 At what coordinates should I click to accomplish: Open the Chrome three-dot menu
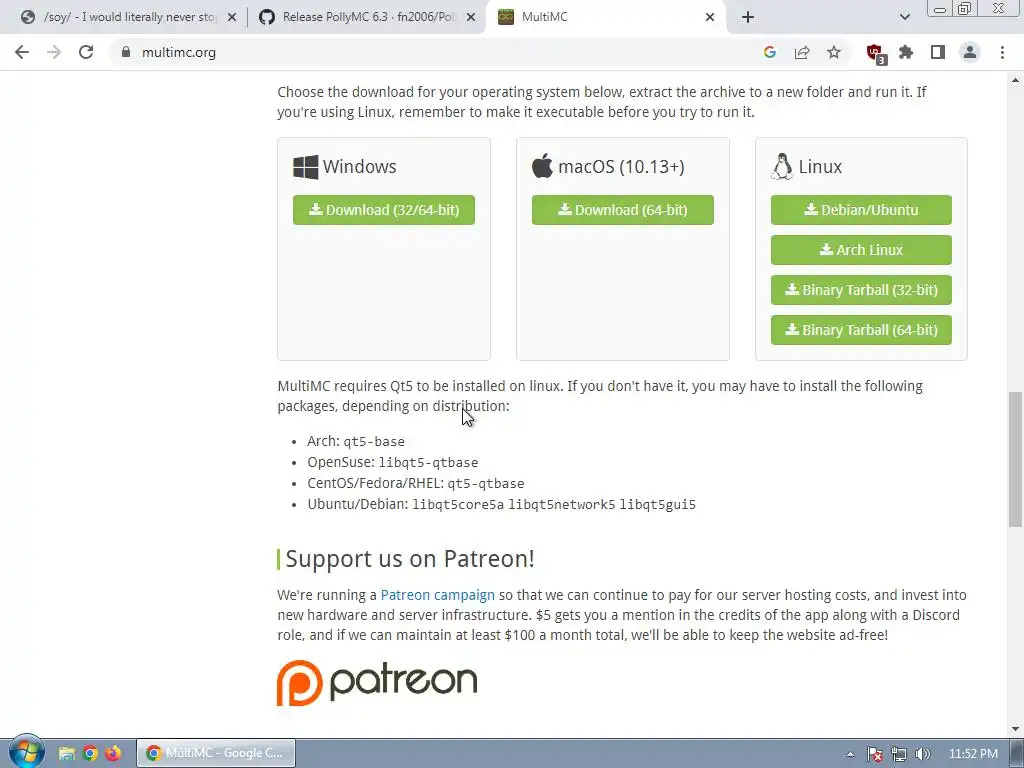tap(1002, 52)
